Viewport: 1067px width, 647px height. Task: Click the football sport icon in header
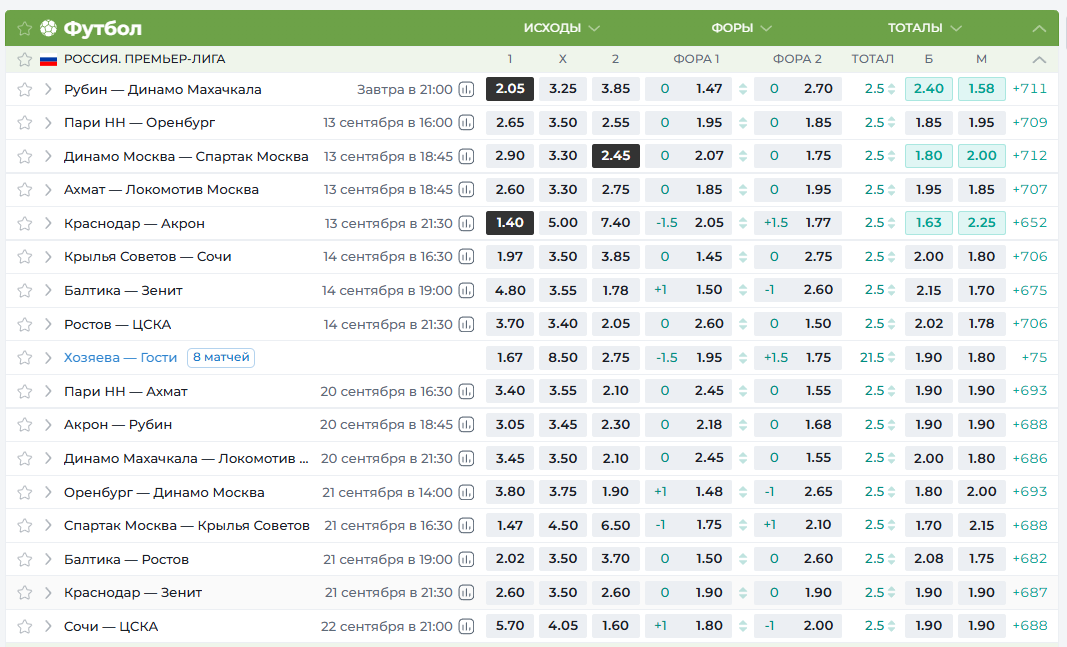point(48,28)
